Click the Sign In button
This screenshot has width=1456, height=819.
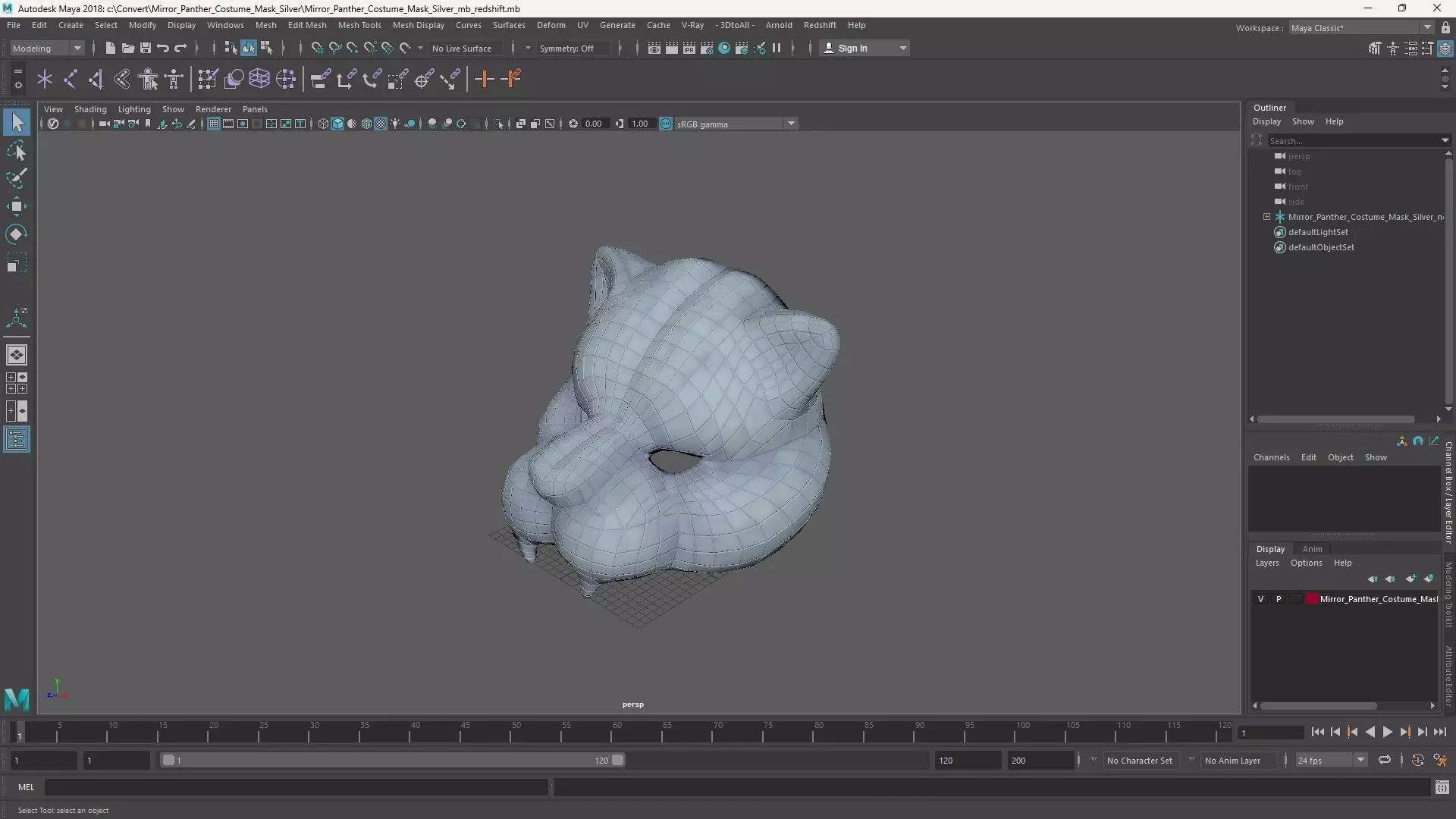(852, 48)
